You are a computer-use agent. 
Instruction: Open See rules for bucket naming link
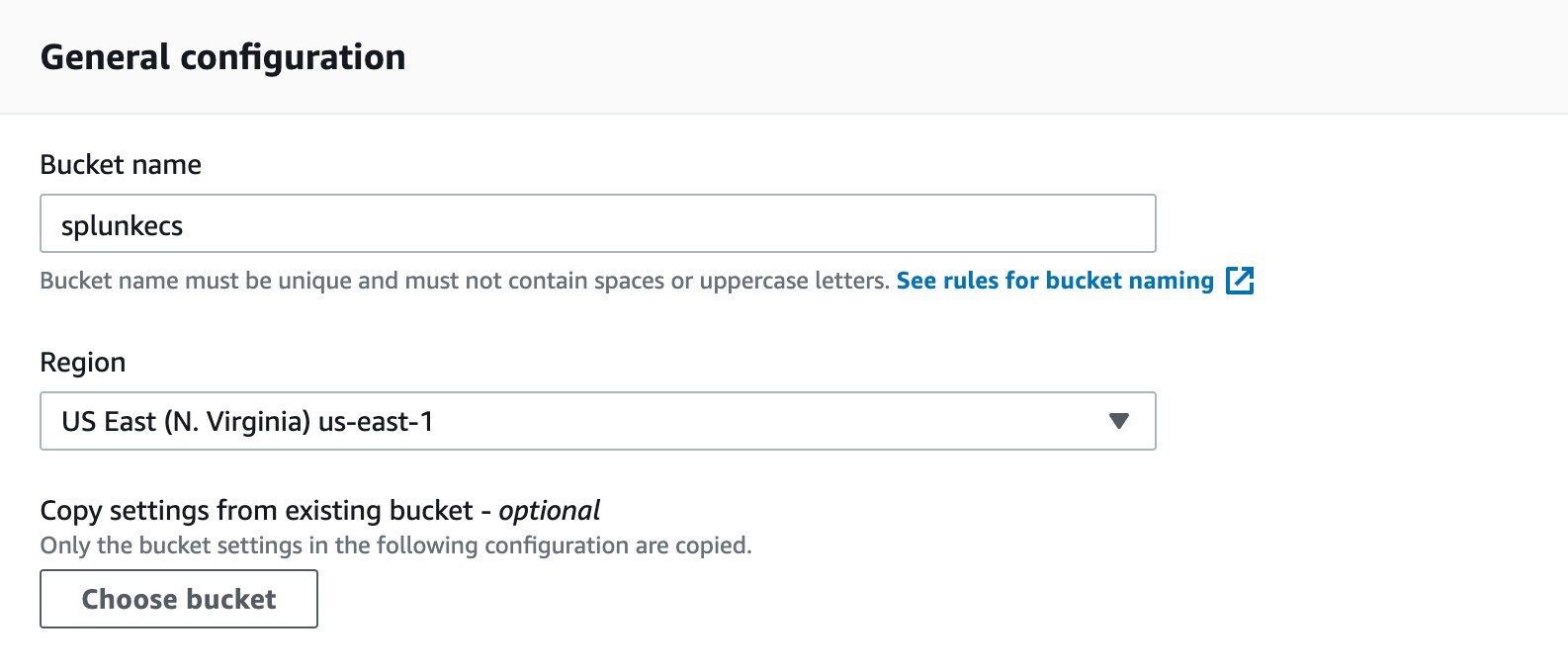pyautogui.click(x=1055, y=281)
